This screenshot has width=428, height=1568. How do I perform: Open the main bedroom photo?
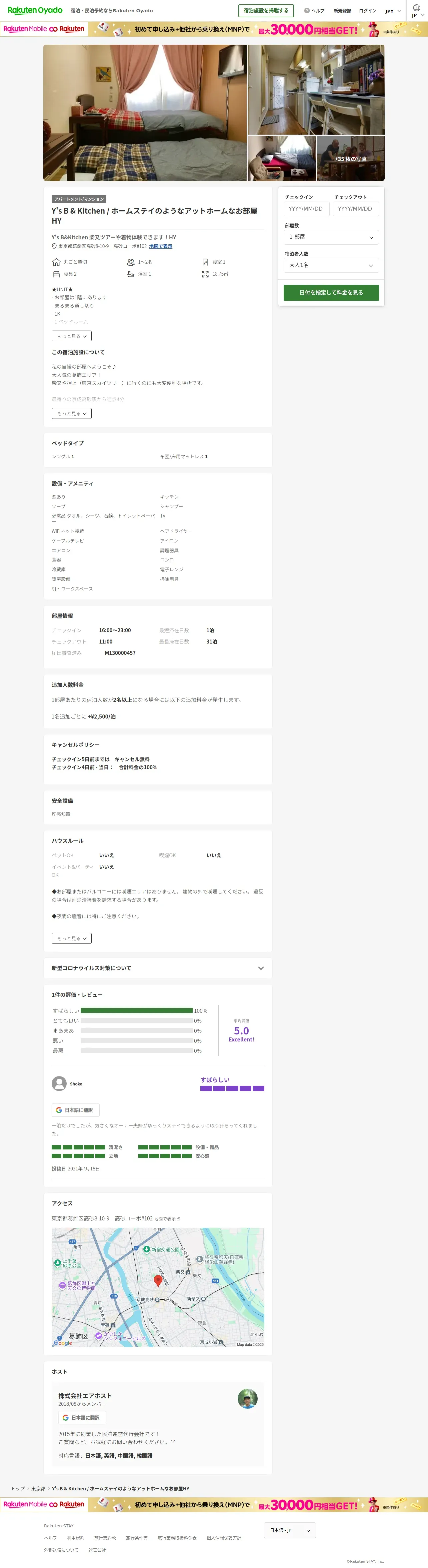click(x=145, y=113)
